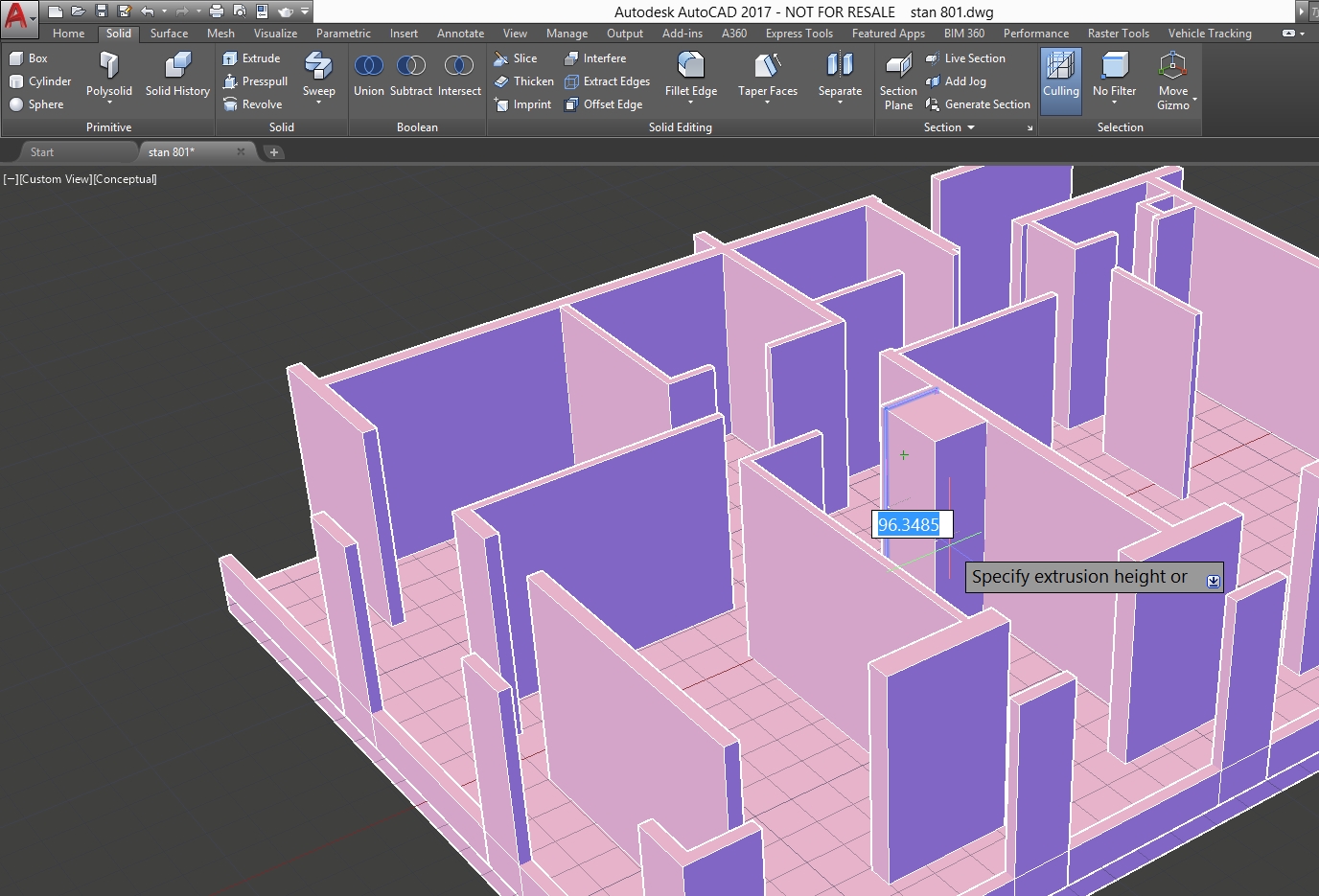The height and width of the screenshot is (896, 1319).
Task: Expand the dynamic input options arrow
Action: (1213, 581)
